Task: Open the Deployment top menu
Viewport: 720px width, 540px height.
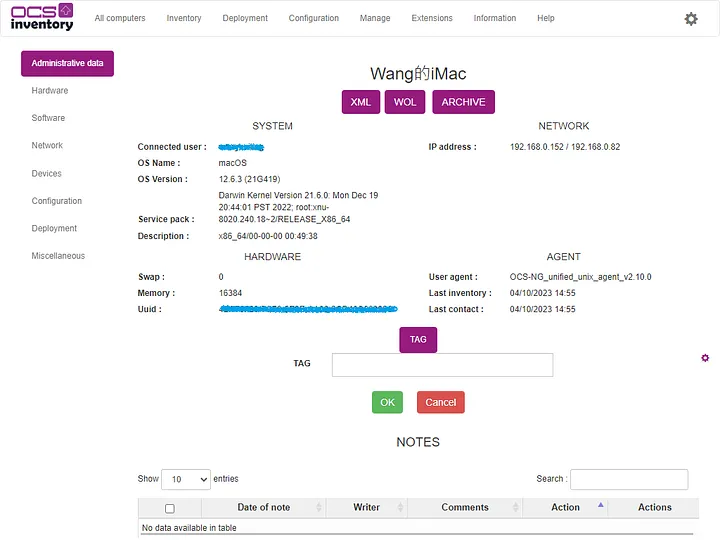Action: 245,18
